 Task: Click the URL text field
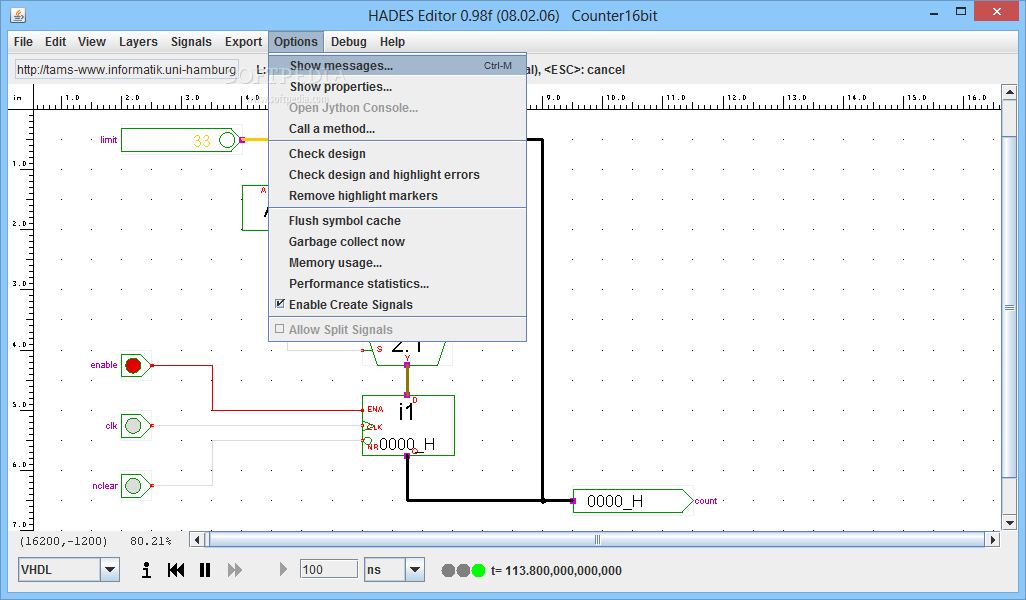click(127, 69)
